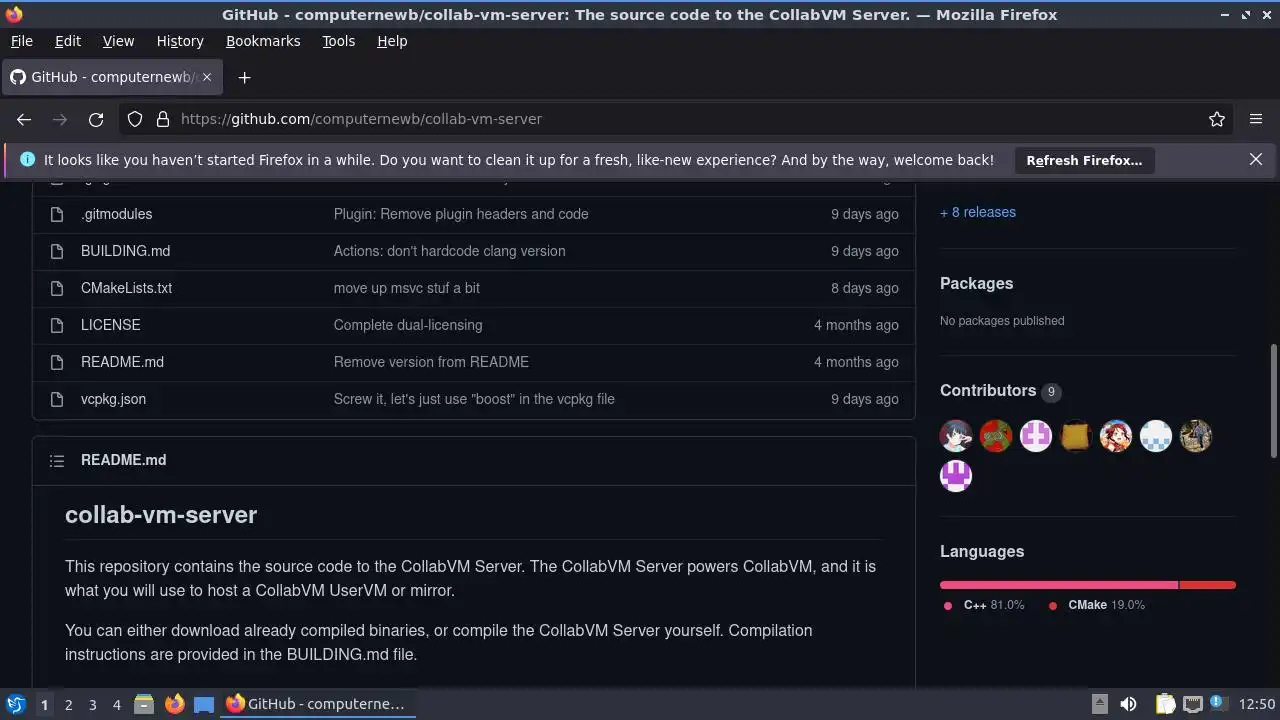The image size is (1280, 720).
Task: Click the C++ 81.0% language link
Action: [x=985, y=605]
